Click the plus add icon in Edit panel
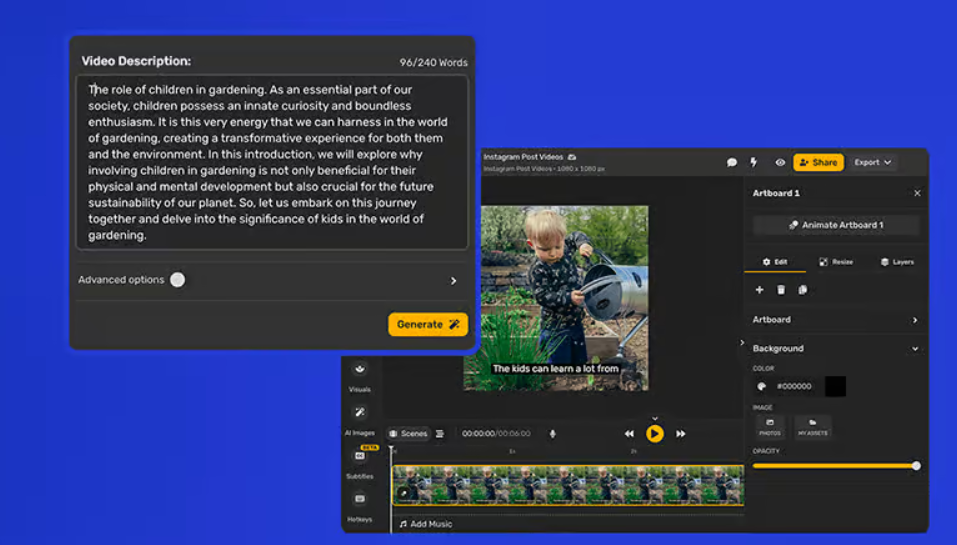The width and height of the screenshot is (957, 545). (759, 290)
